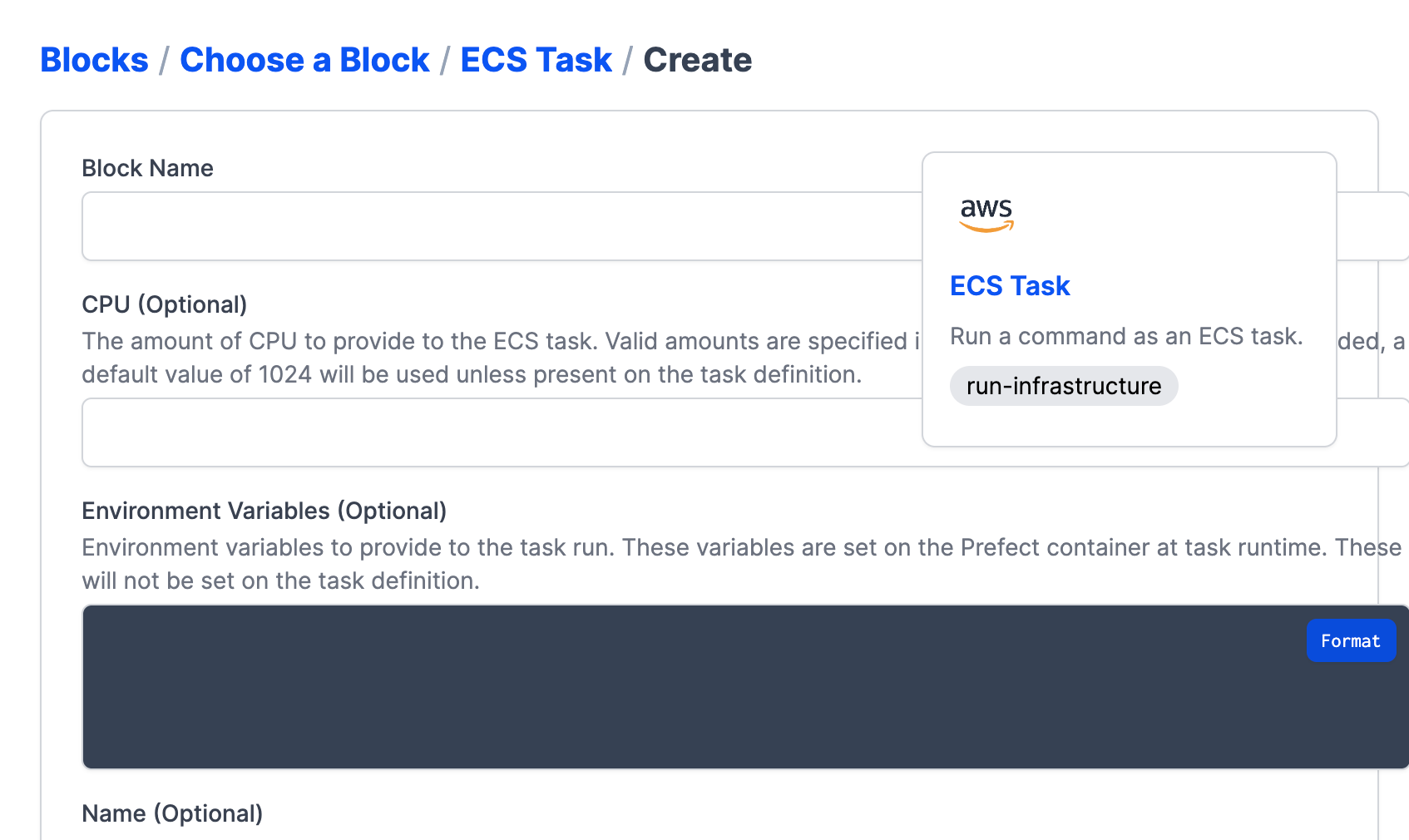Select the run-infrastructure capability tag
The image size is (1409, 840).
pyautogui.click(x=1064, y=385)
